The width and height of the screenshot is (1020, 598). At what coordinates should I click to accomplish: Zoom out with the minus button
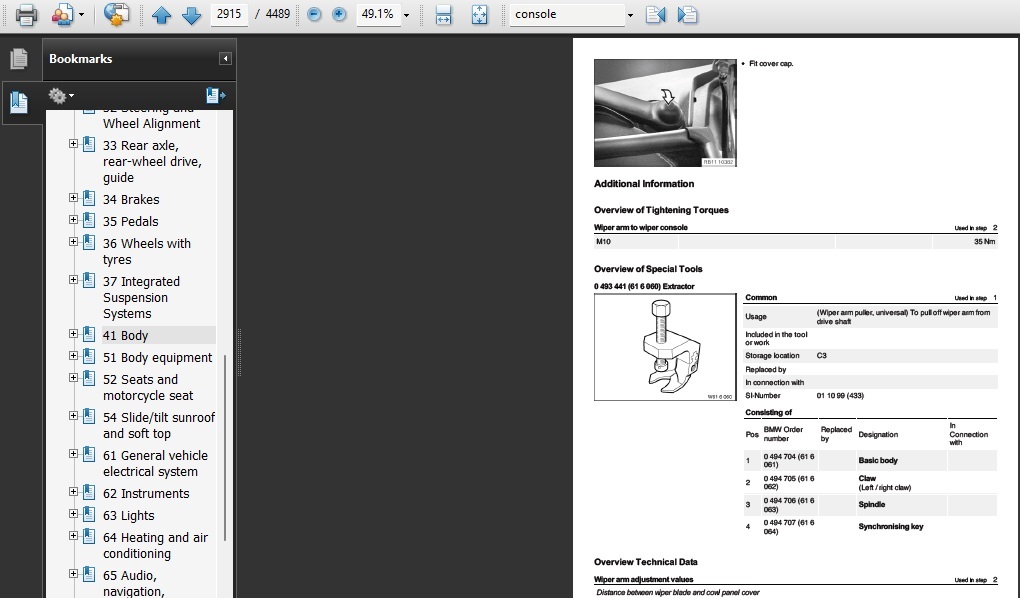[x=314, y=14]
